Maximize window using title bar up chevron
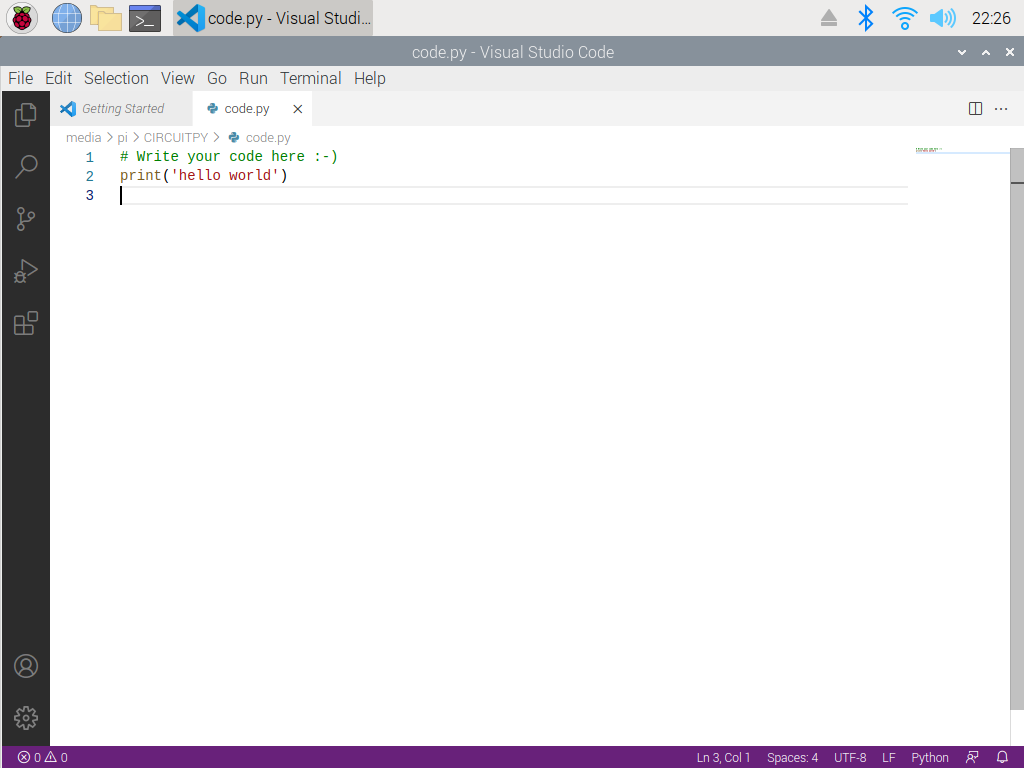1024x768 pixels. (x=986, y=52)
